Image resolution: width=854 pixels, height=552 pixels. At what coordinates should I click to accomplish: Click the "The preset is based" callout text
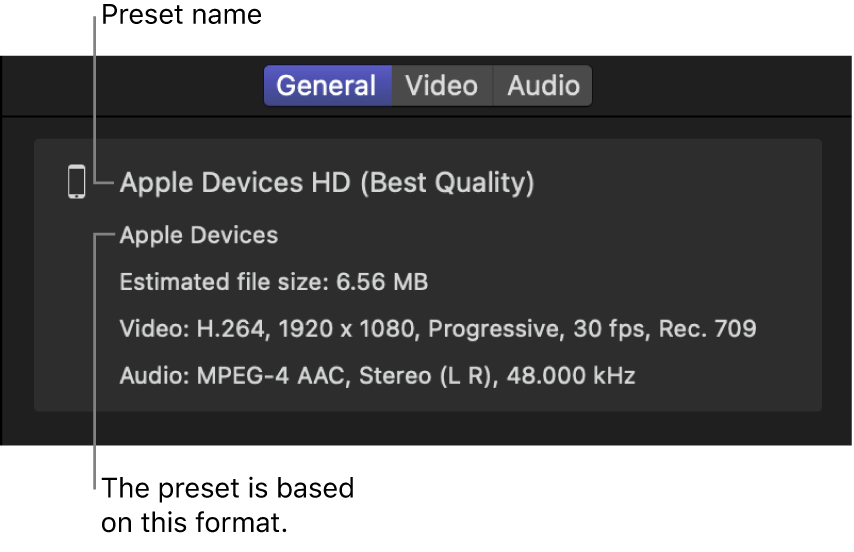point(227,489)
